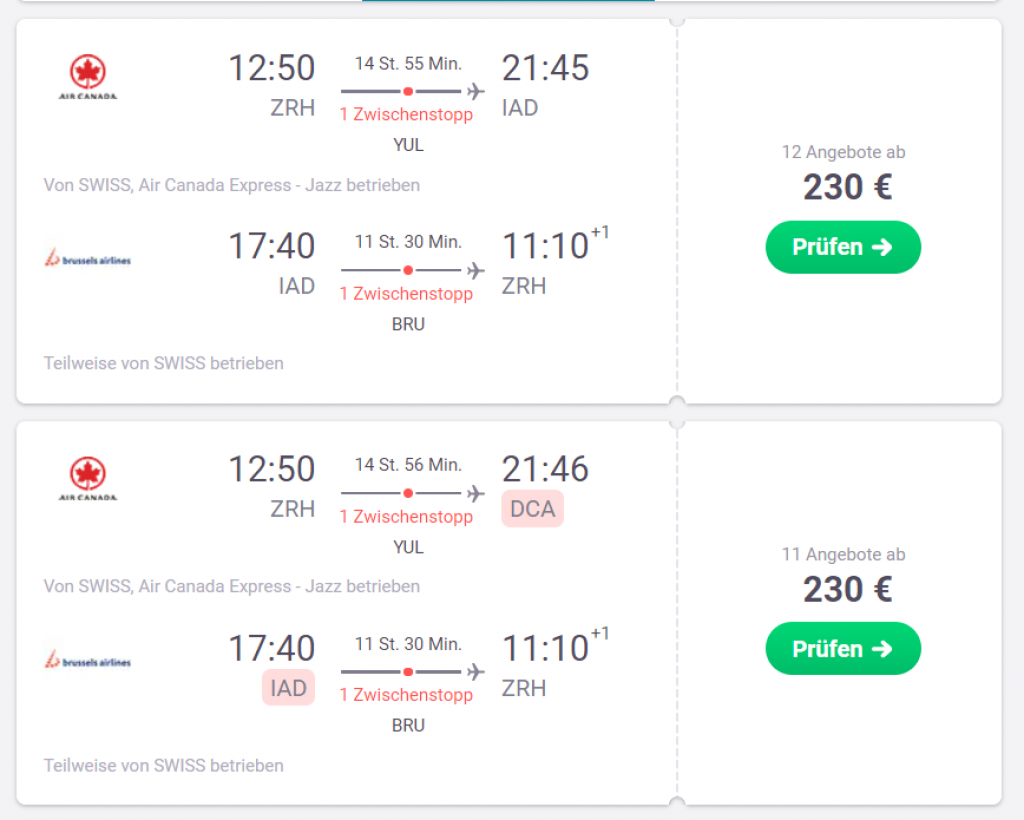Click the Brussels Airlines logo in the first result
Image resolution: width=1024 pixels, height=820 pixels.
[x=88, y=260]
